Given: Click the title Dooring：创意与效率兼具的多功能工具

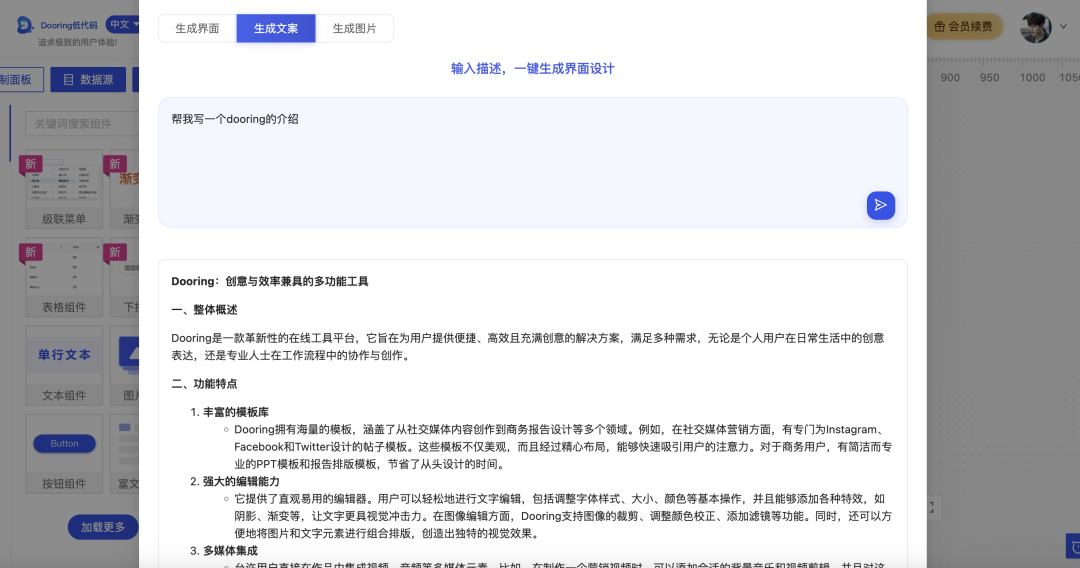Looking at the screenshot, I should (270, 282).
